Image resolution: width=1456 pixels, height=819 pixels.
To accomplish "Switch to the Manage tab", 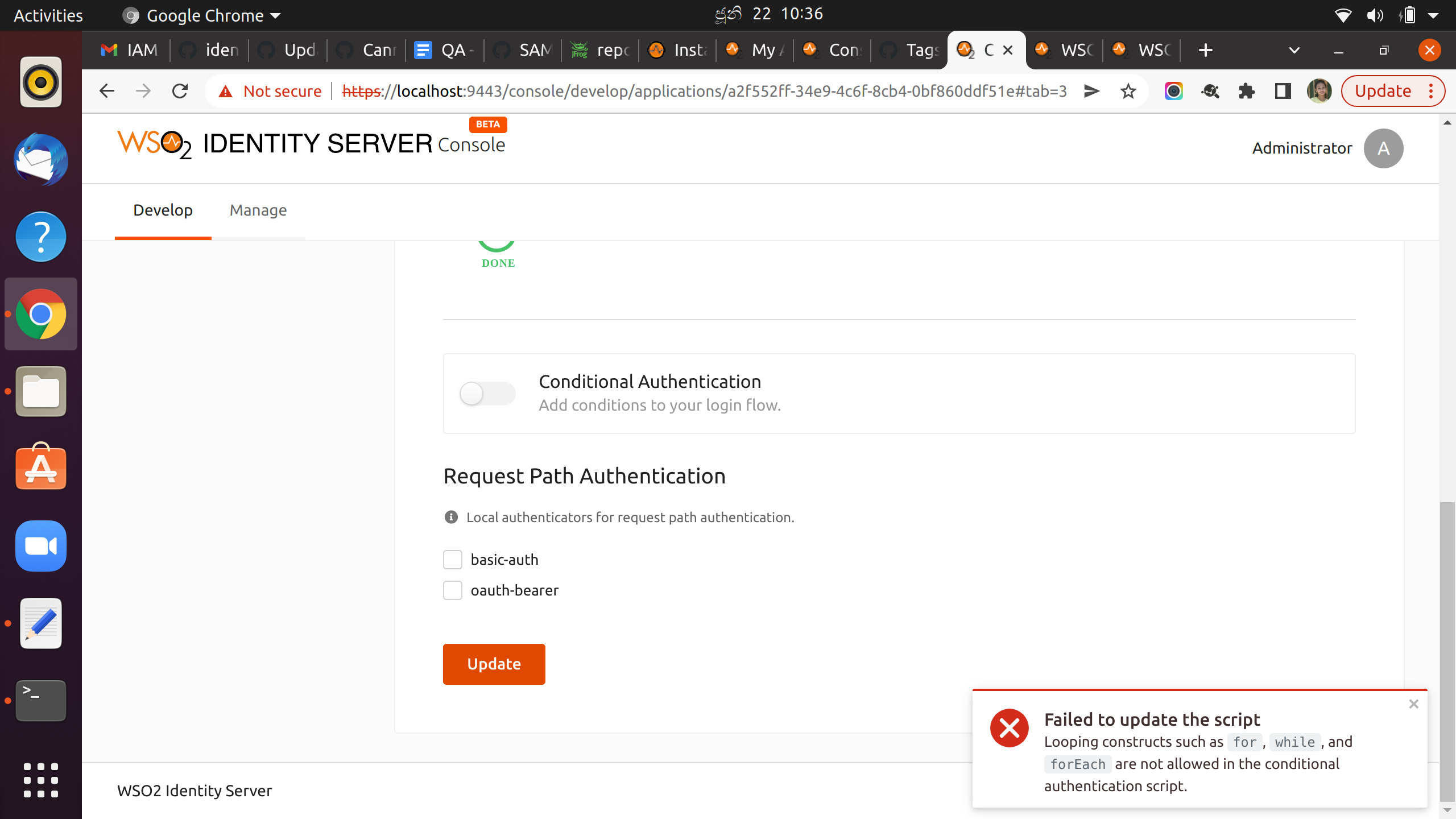I will pos(258,210).
